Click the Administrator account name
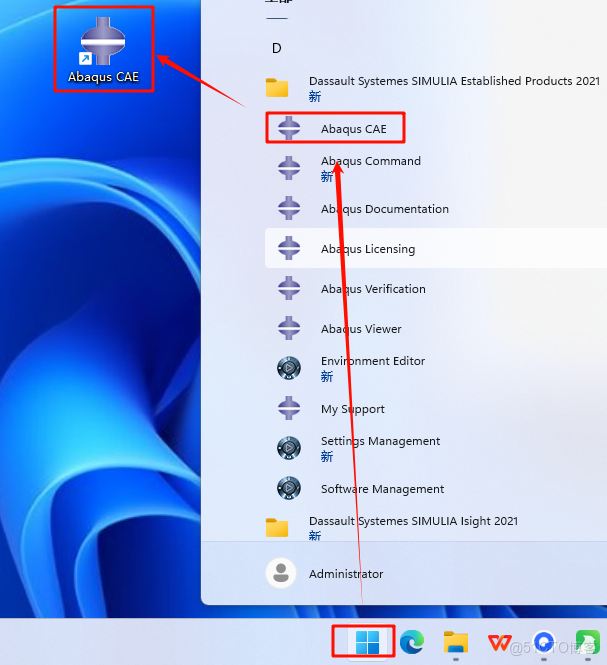 [x=346, y=574]
